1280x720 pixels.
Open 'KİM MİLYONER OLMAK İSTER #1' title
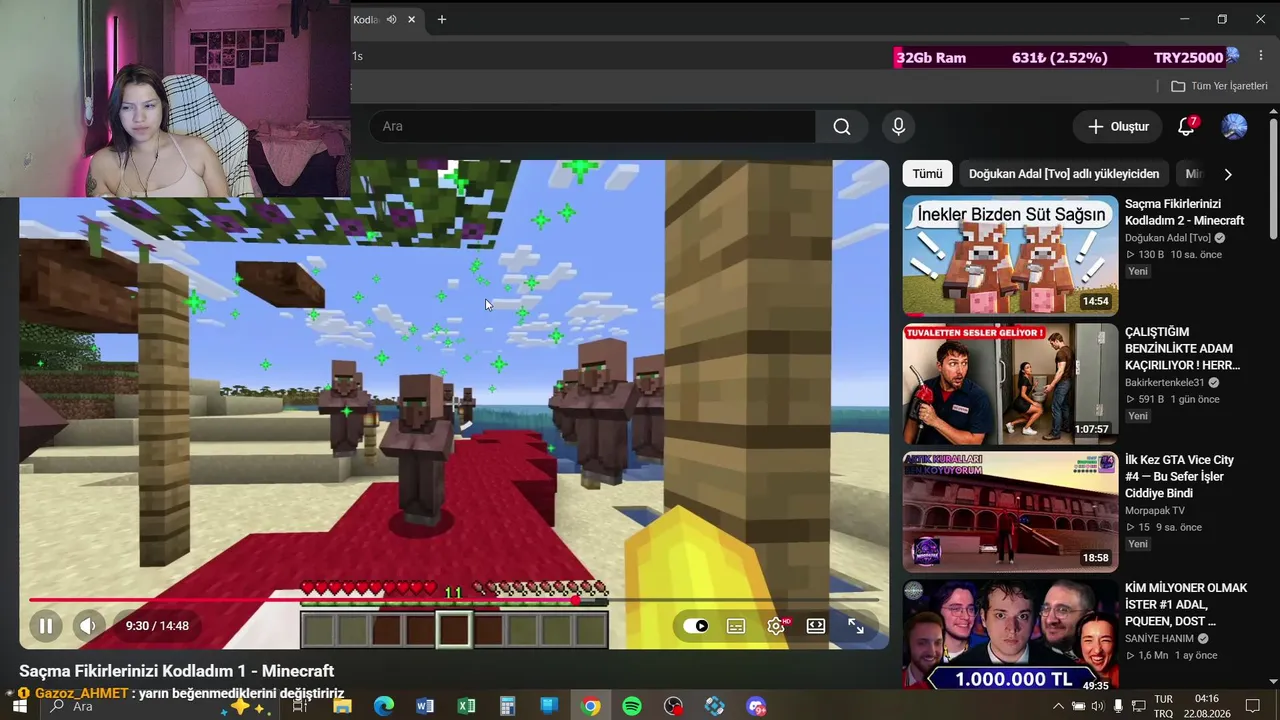coord(1186,605)
